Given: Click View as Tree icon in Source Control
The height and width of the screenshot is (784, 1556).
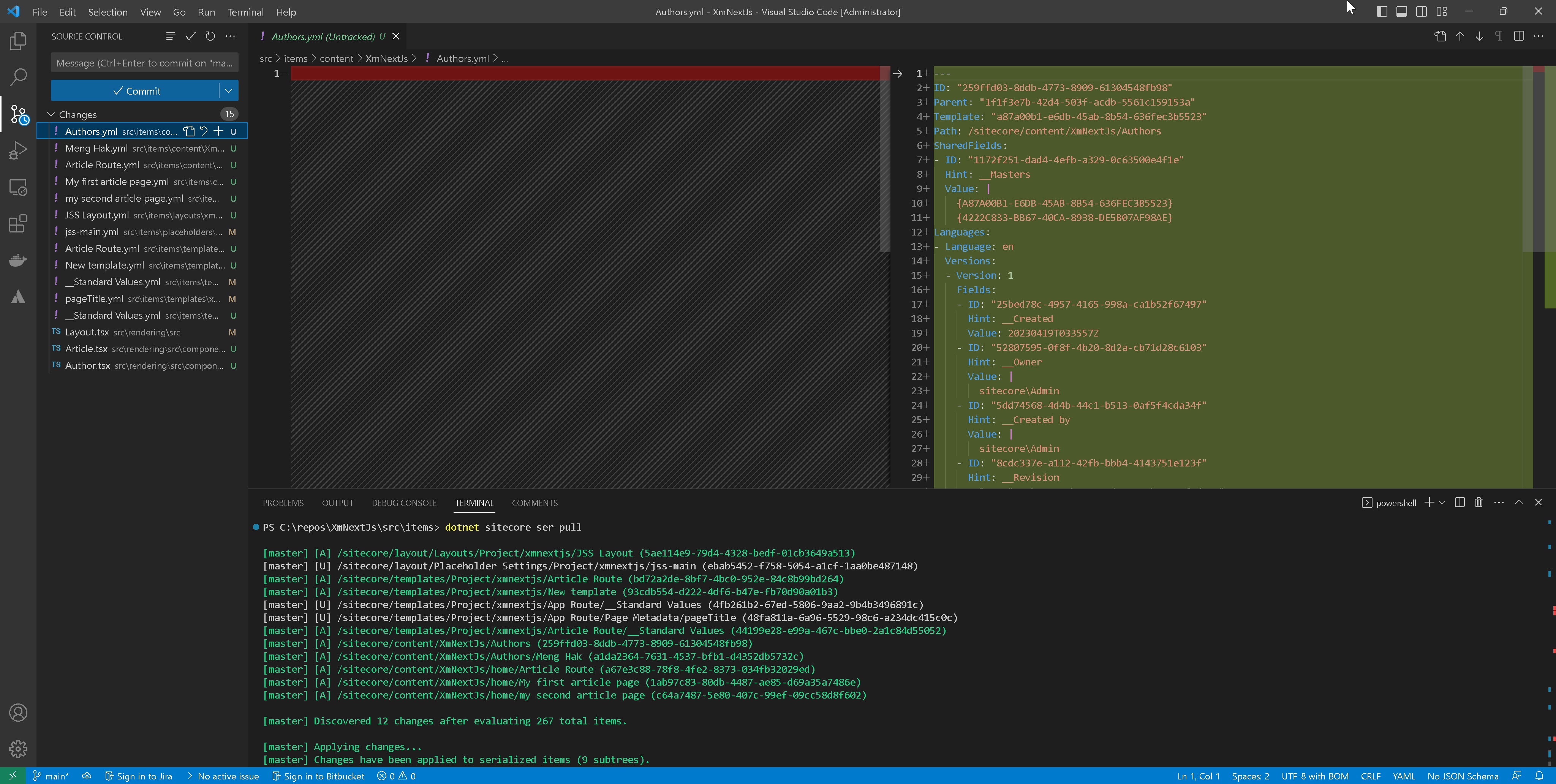Looking at the screenshot, I should point(170,36).
